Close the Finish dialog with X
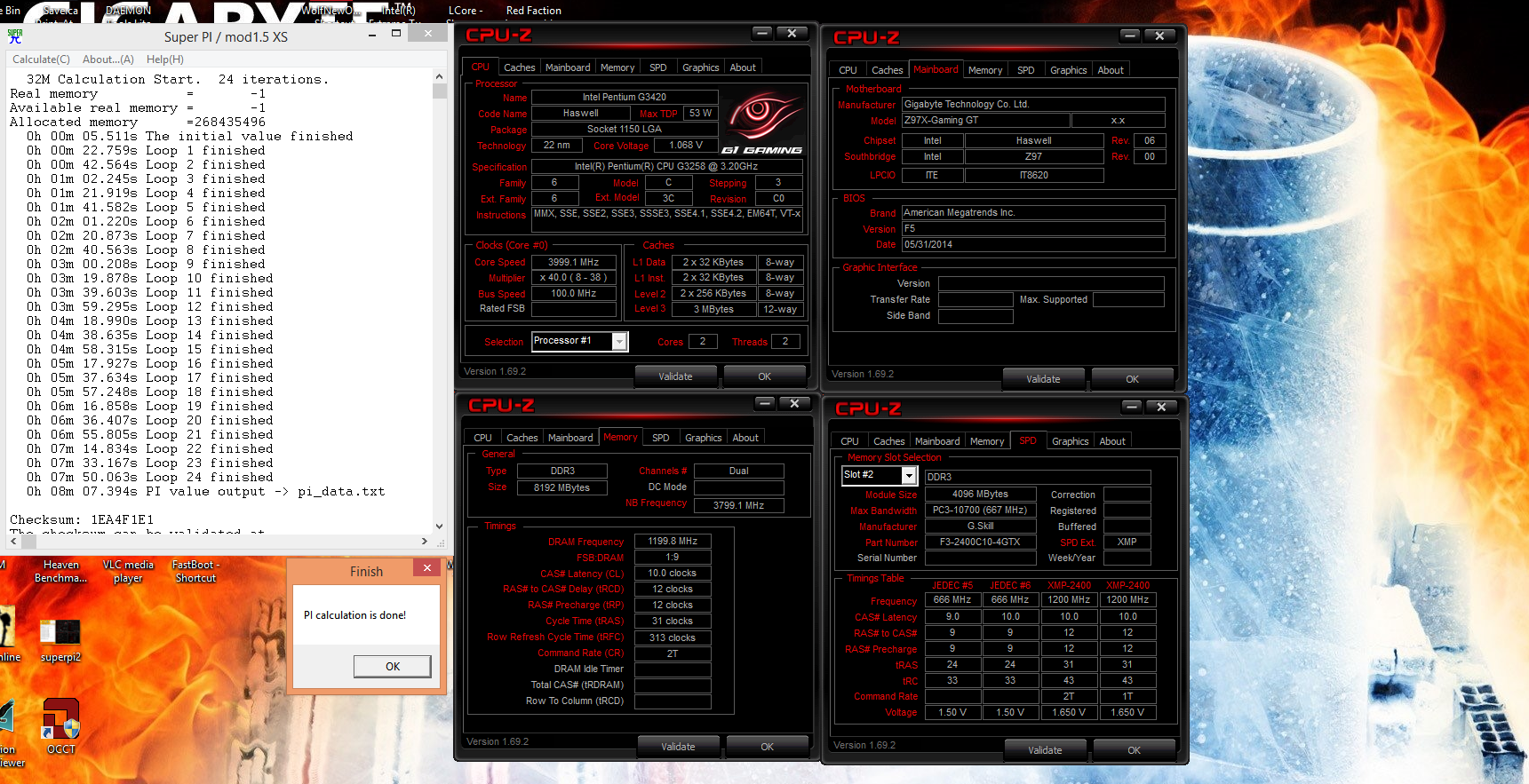The width and height of the screenshot is (1529, 784). [x=427, y=568]
